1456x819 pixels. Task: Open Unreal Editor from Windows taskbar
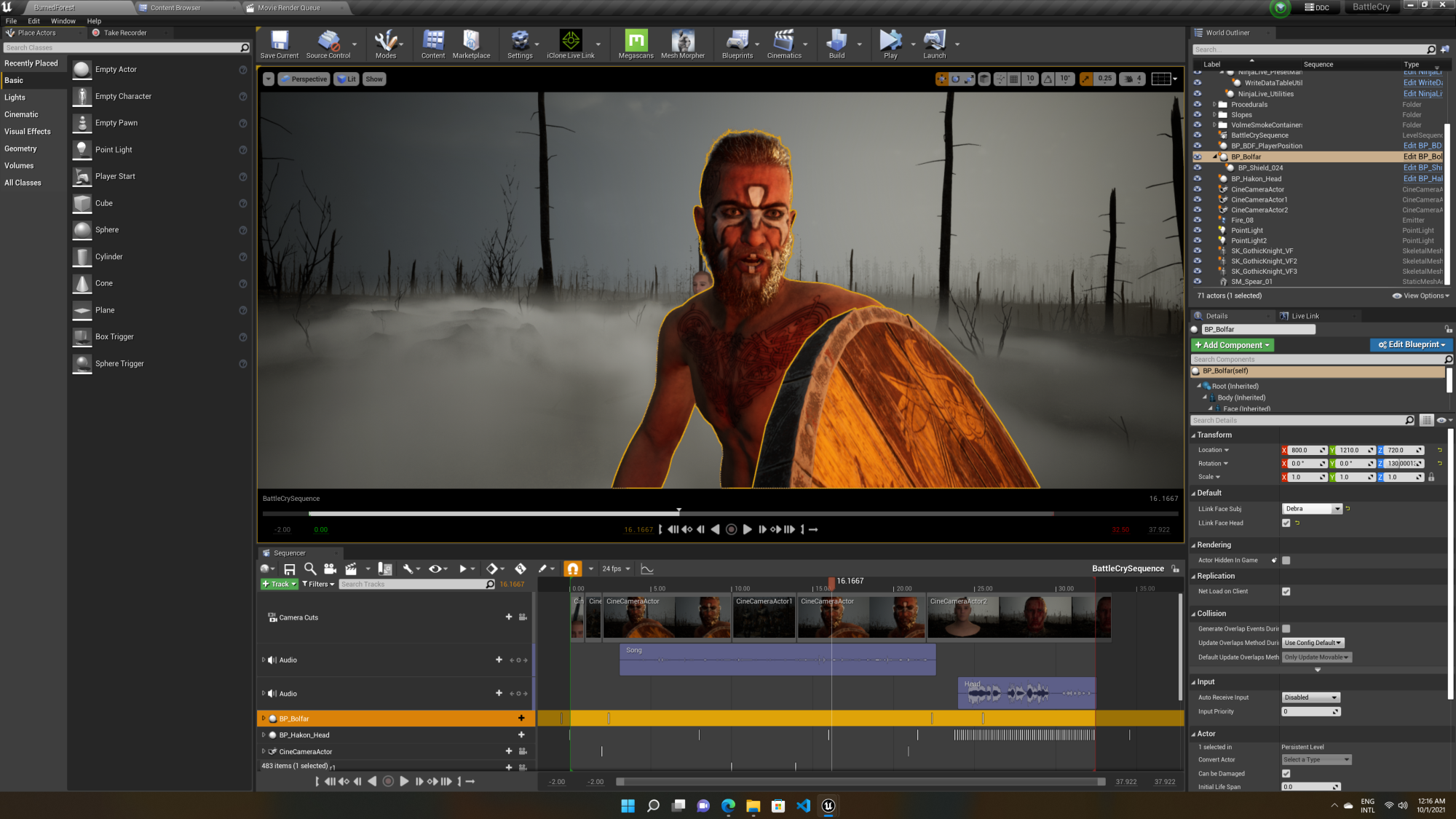pos(828,805)
